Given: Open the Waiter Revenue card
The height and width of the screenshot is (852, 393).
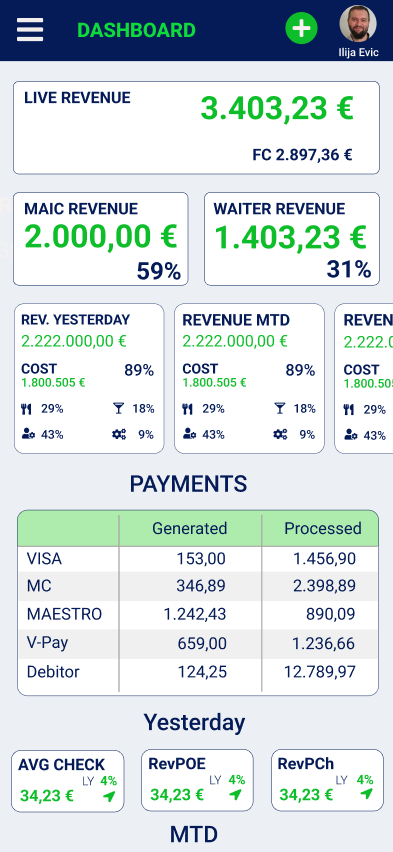Looking at the screenshot, I should click(292, 239).
